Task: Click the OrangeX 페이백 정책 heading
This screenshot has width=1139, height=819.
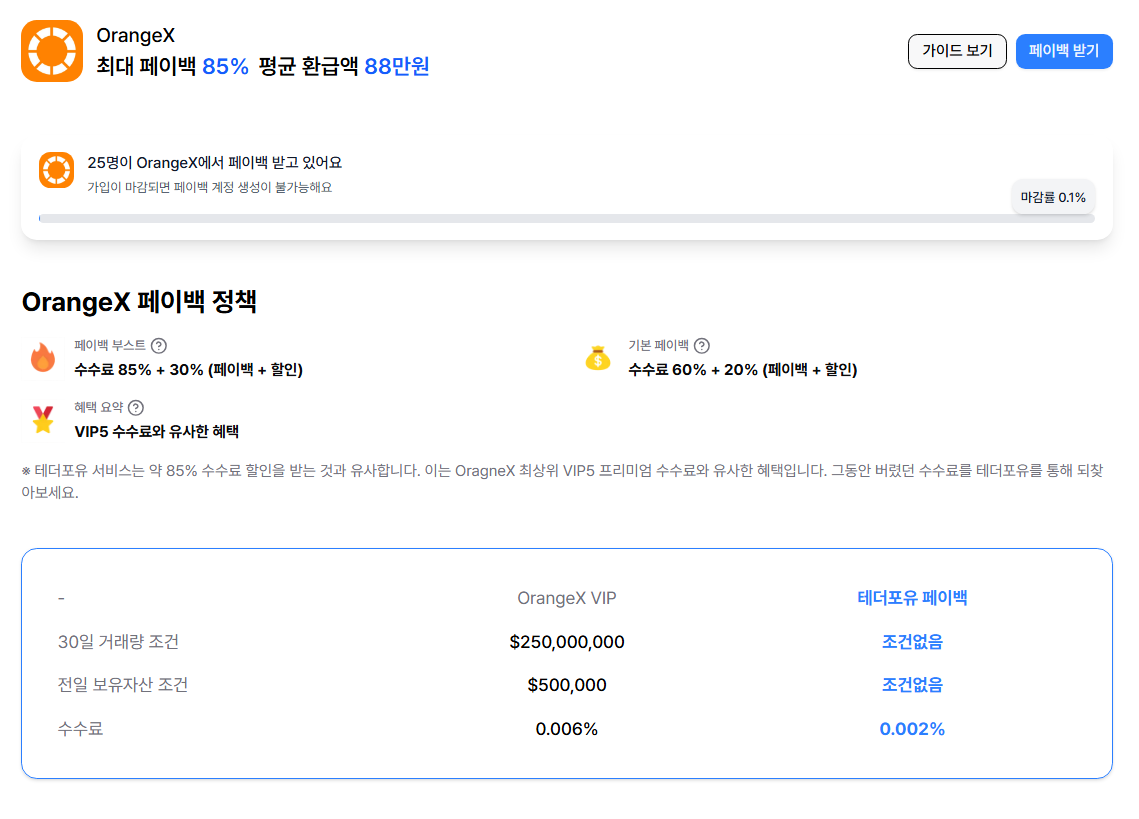Action: [139, 301]
